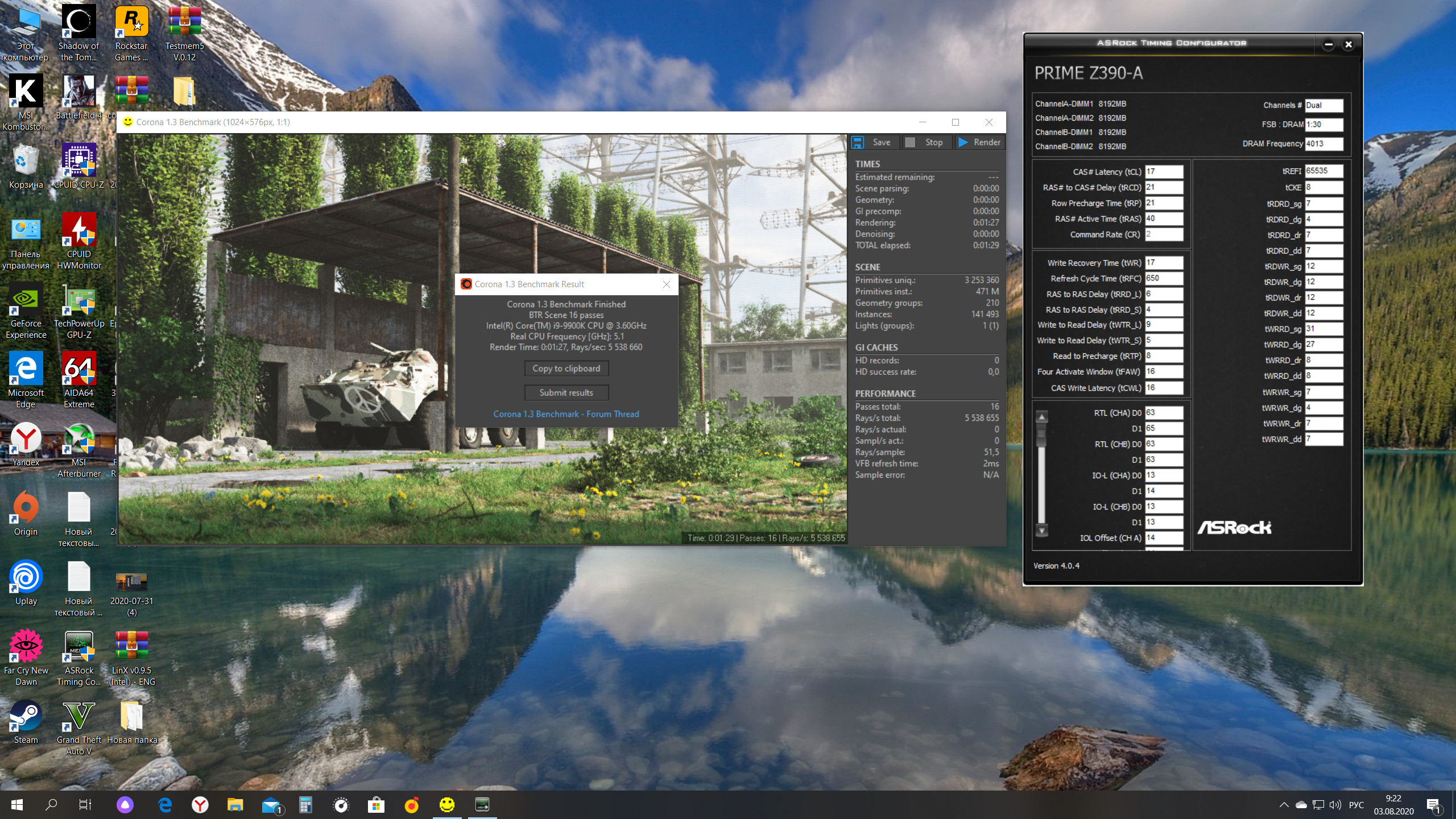Expand the hidden system tray icons chevron

(1284, 804)
